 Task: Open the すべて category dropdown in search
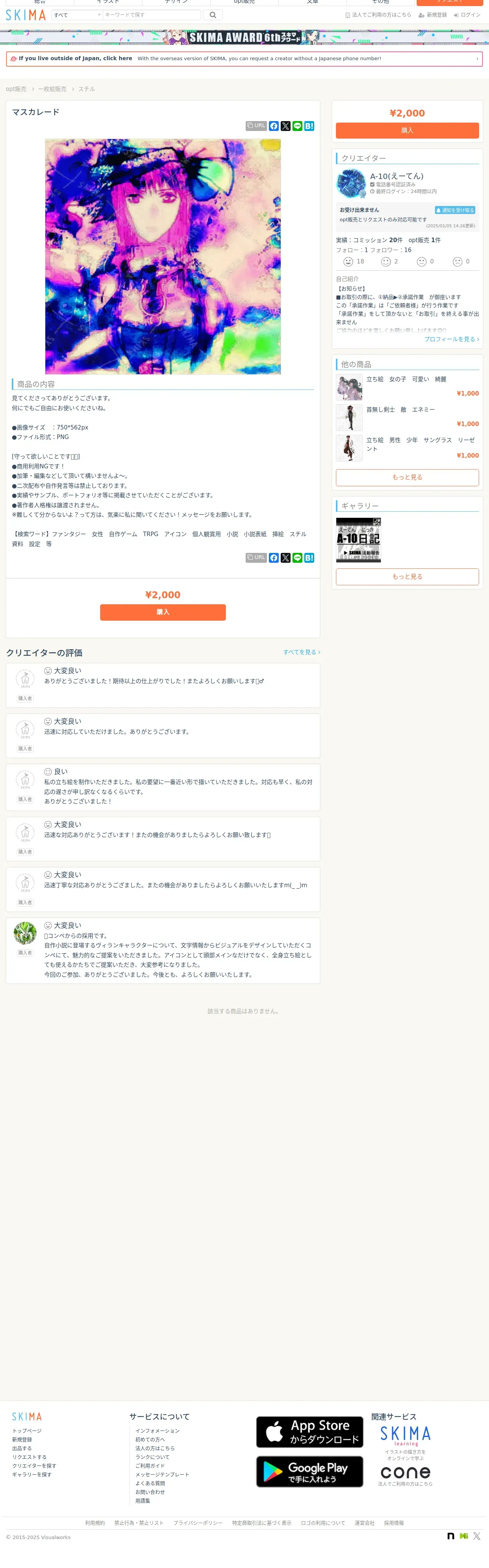coord(77,15)
